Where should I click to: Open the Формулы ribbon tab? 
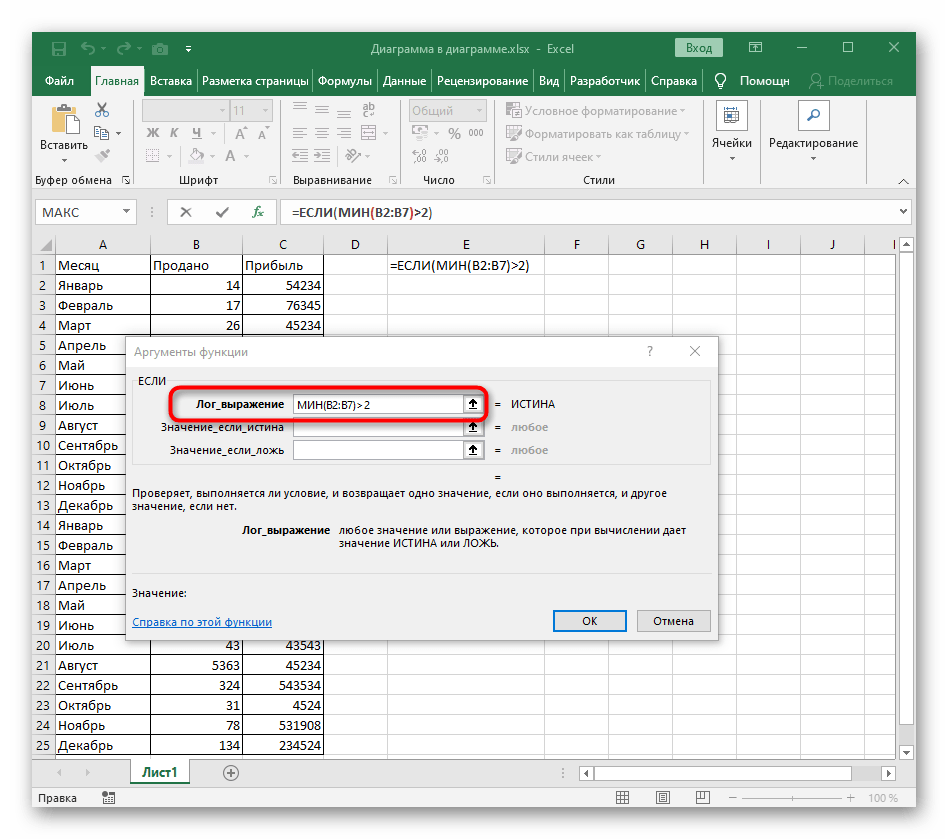pyautogui.click(x=345, y=81)
